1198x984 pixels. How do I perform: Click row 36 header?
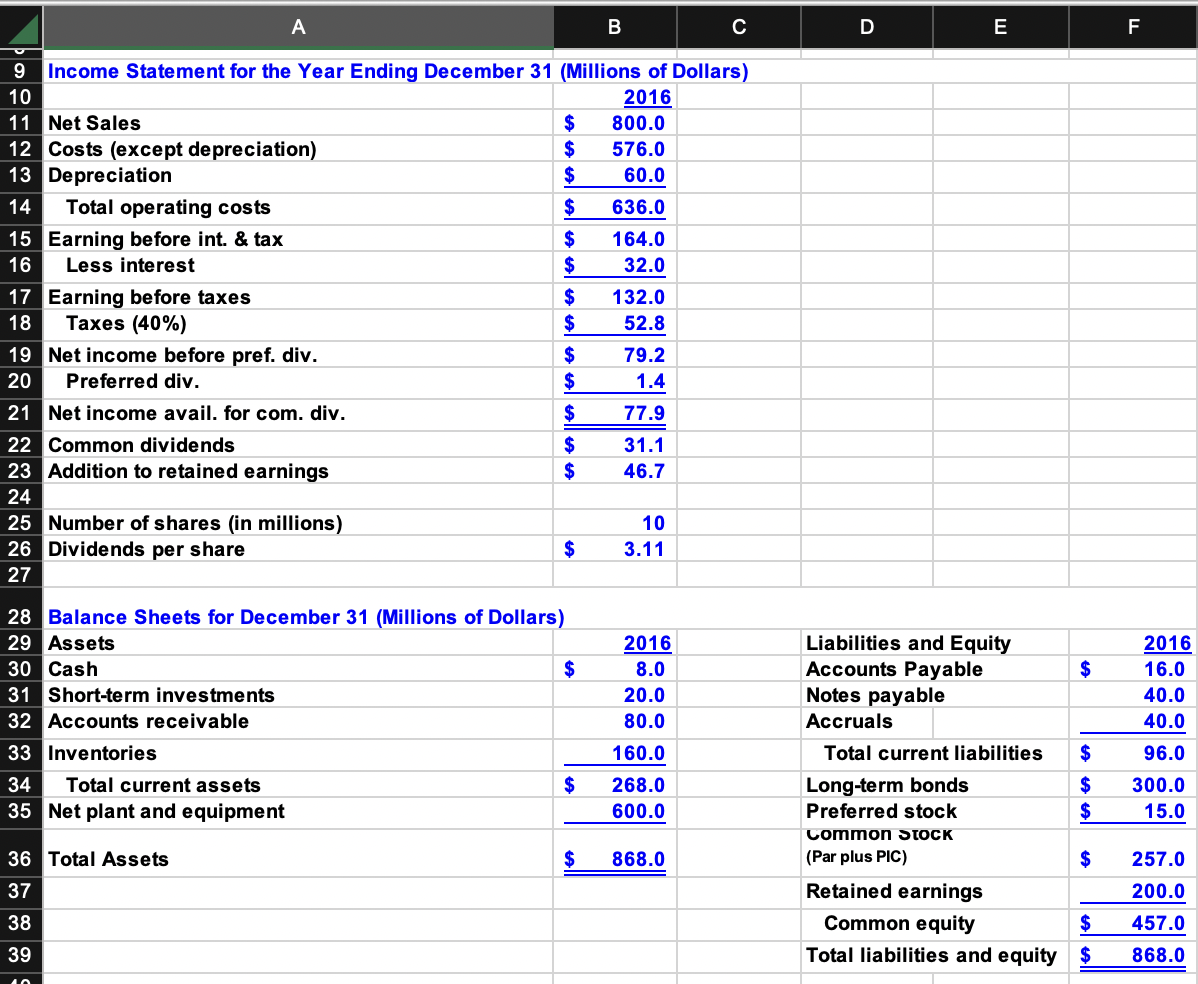coord(22,858)
